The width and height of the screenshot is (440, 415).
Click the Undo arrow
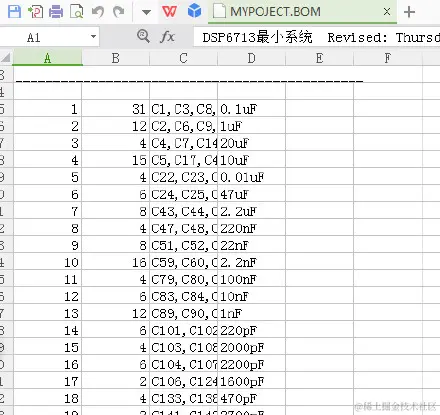click(98, 12)
